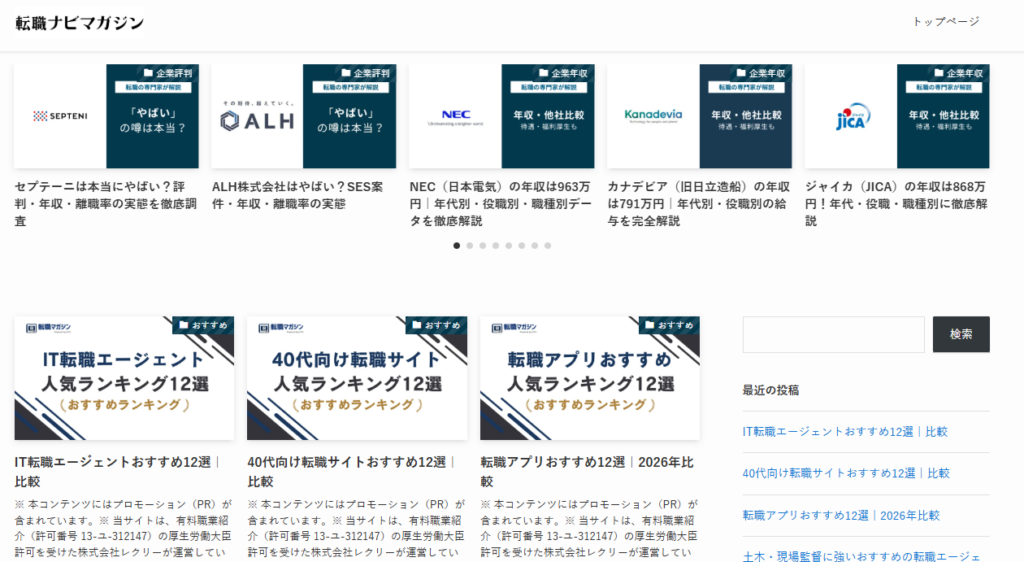The width and height of the screenshot is (1024, 562).
Task: Select sixth carousel pagination dot
Action: pos(522,245)
